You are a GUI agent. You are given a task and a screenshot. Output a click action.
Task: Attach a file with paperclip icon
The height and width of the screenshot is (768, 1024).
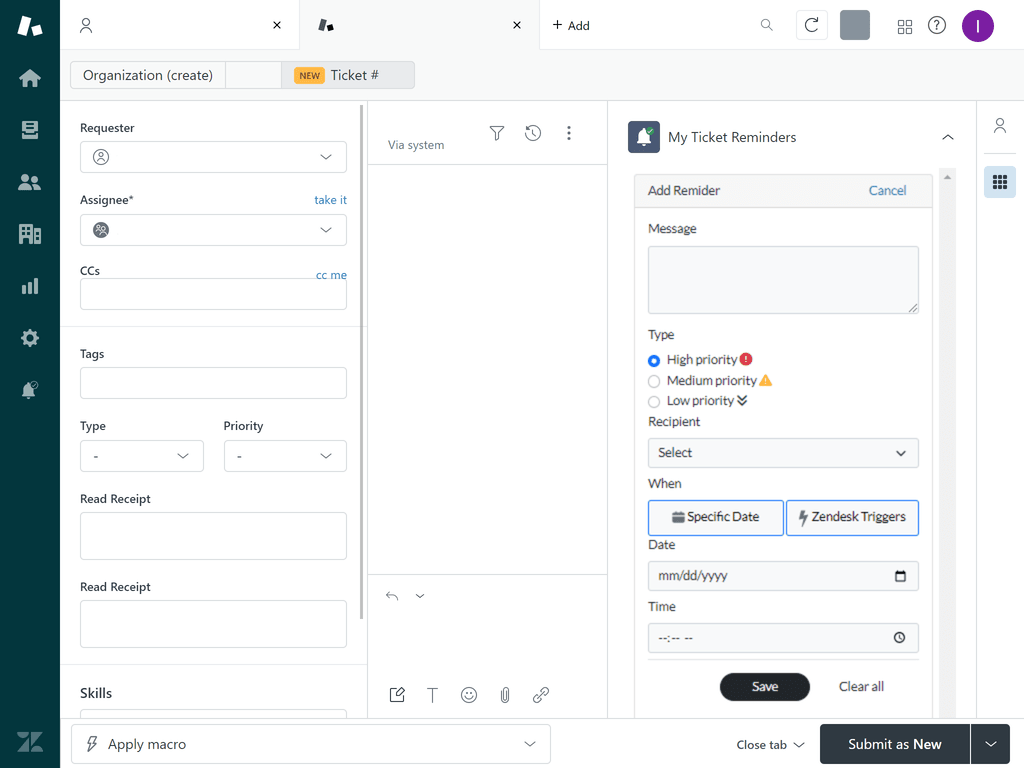click(x=505, y=695)
